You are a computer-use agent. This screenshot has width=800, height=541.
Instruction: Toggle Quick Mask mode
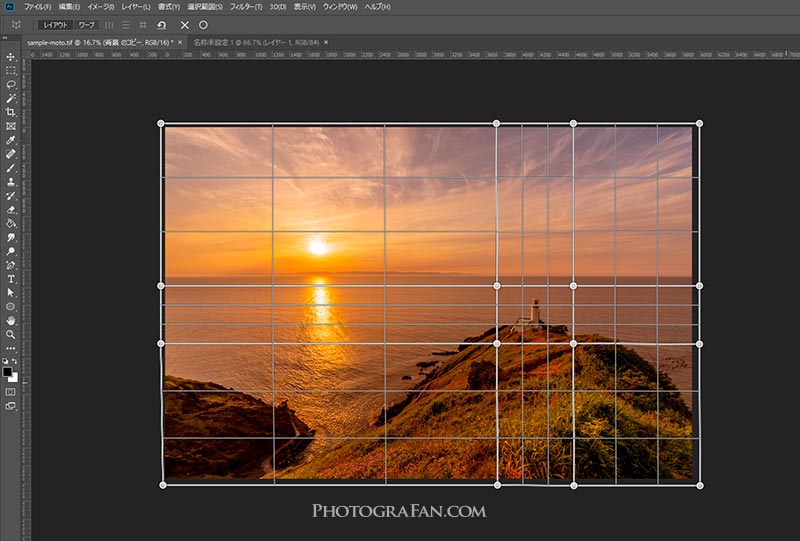point(10,392)
